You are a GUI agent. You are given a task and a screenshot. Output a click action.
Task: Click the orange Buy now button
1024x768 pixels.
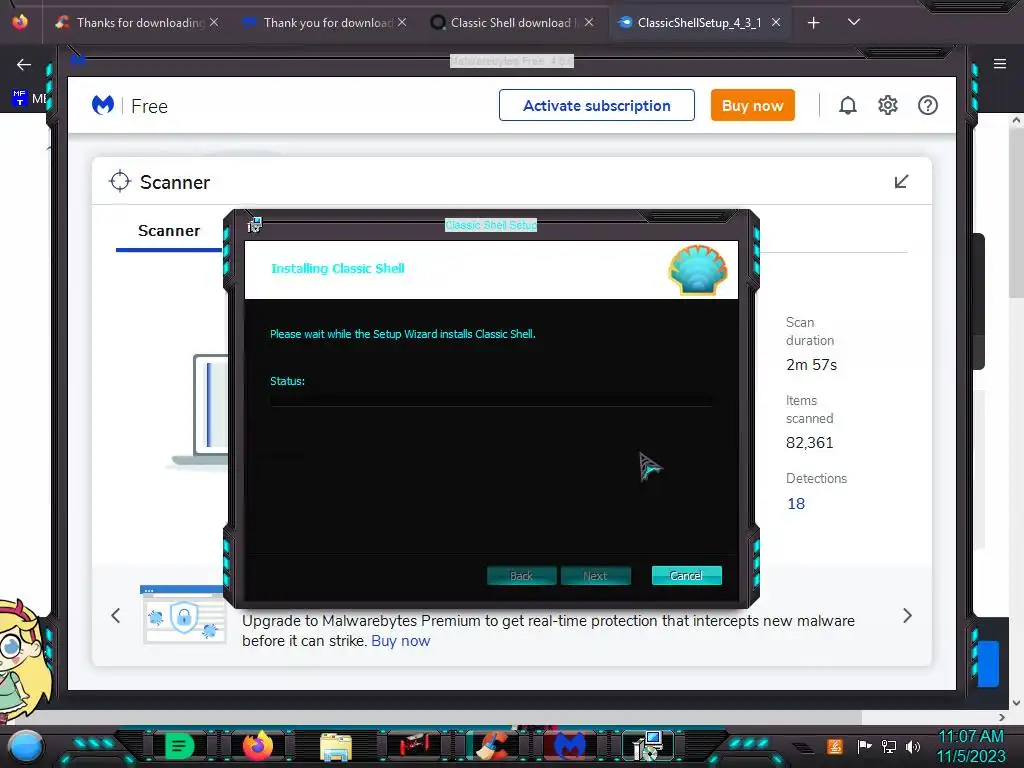coord(752,105)
